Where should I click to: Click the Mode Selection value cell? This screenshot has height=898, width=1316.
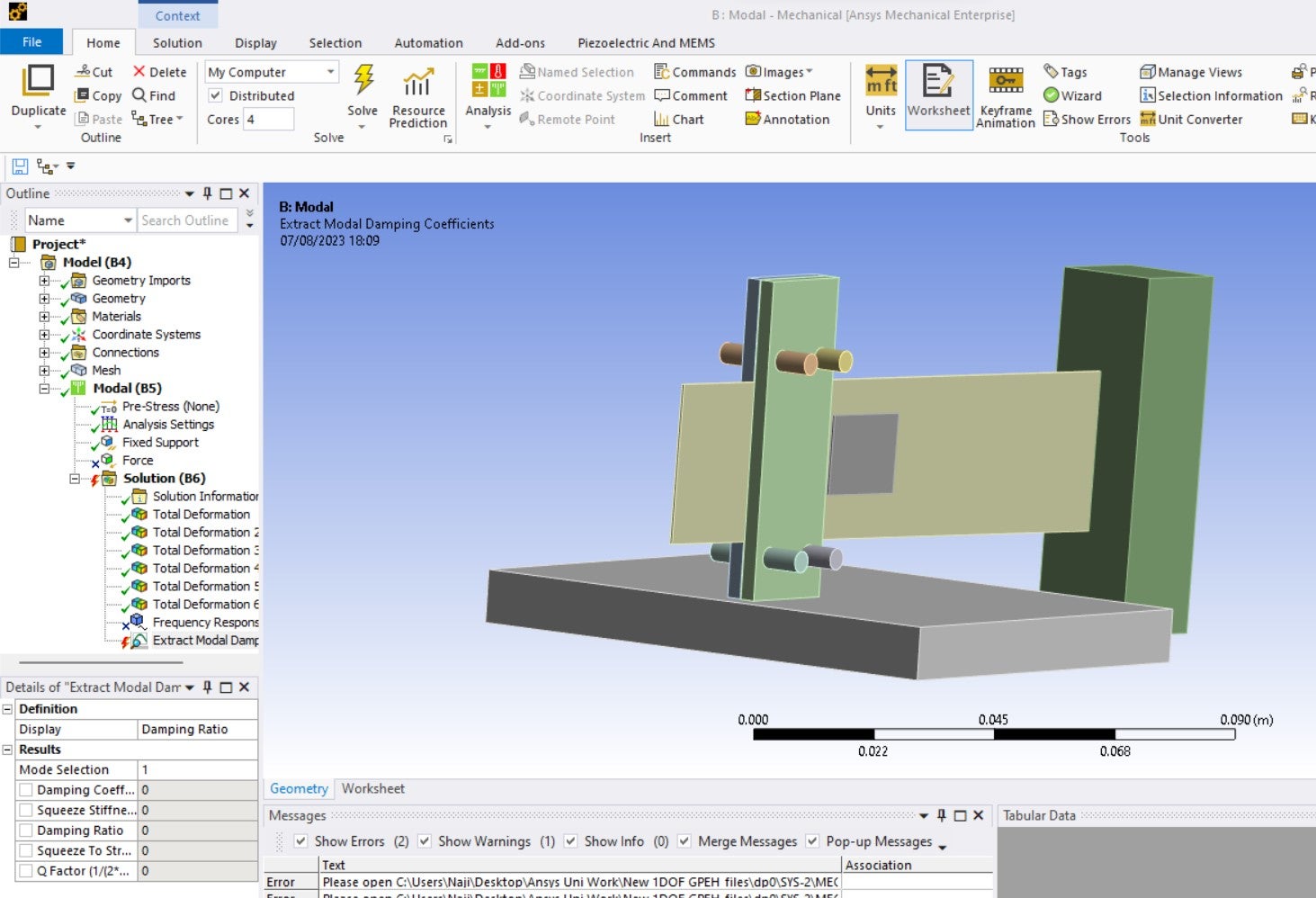(198, 769)
